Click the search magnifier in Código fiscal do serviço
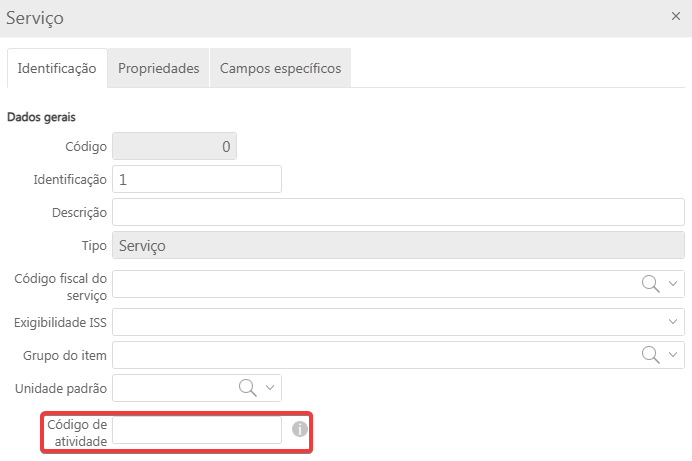Image resolution: width=692 pixels, height=461 pixels. tap(651, 284)
